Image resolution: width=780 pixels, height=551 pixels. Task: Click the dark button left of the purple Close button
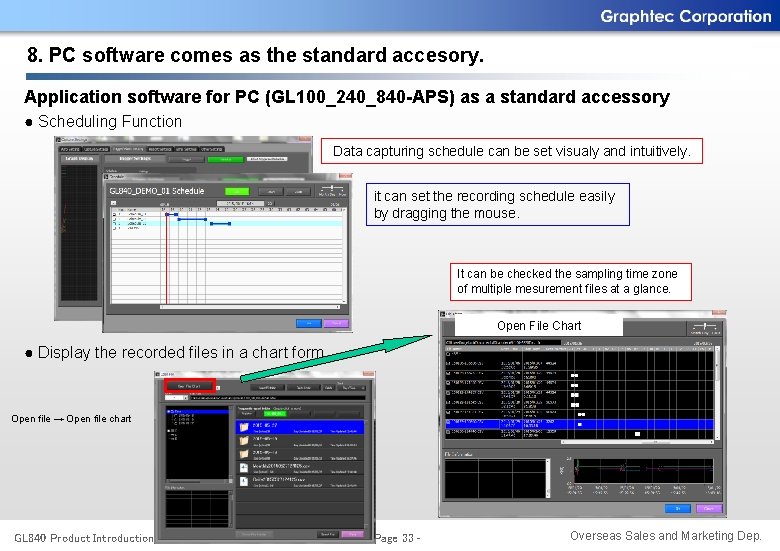tap(327, 534)
